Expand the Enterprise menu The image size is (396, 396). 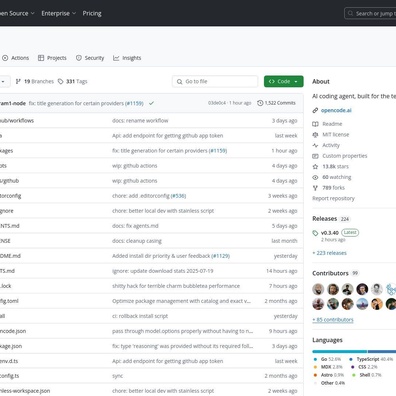[x=59, y=13]
